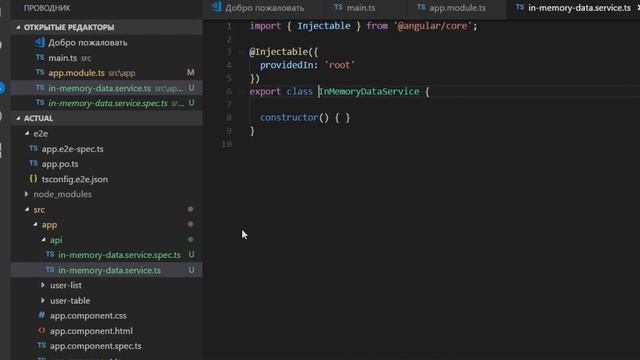
Task: Open the Добро пожаловать tab
Action: pyautogui.click(x=264, y=8)
